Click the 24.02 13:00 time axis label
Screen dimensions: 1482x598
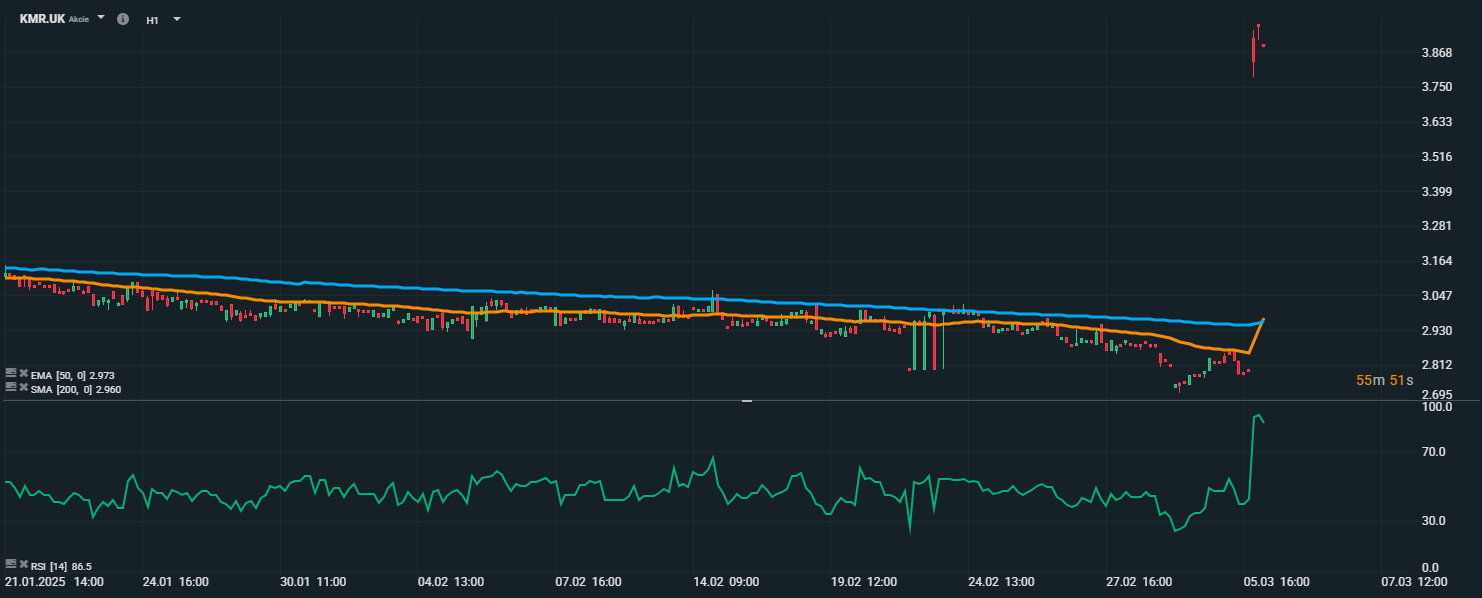click(1001, 581)
